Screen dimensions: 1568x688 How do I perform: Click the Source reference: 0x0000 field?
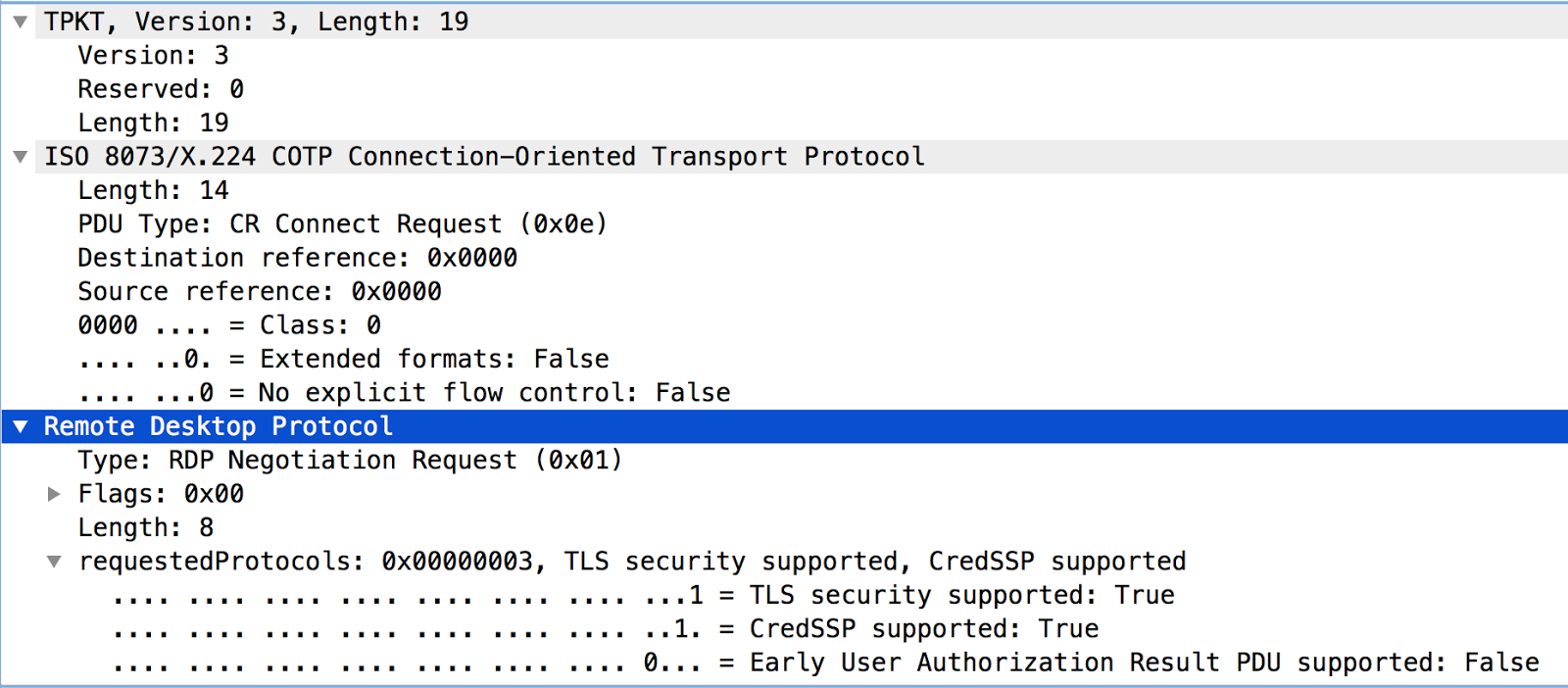pos(260,292)
